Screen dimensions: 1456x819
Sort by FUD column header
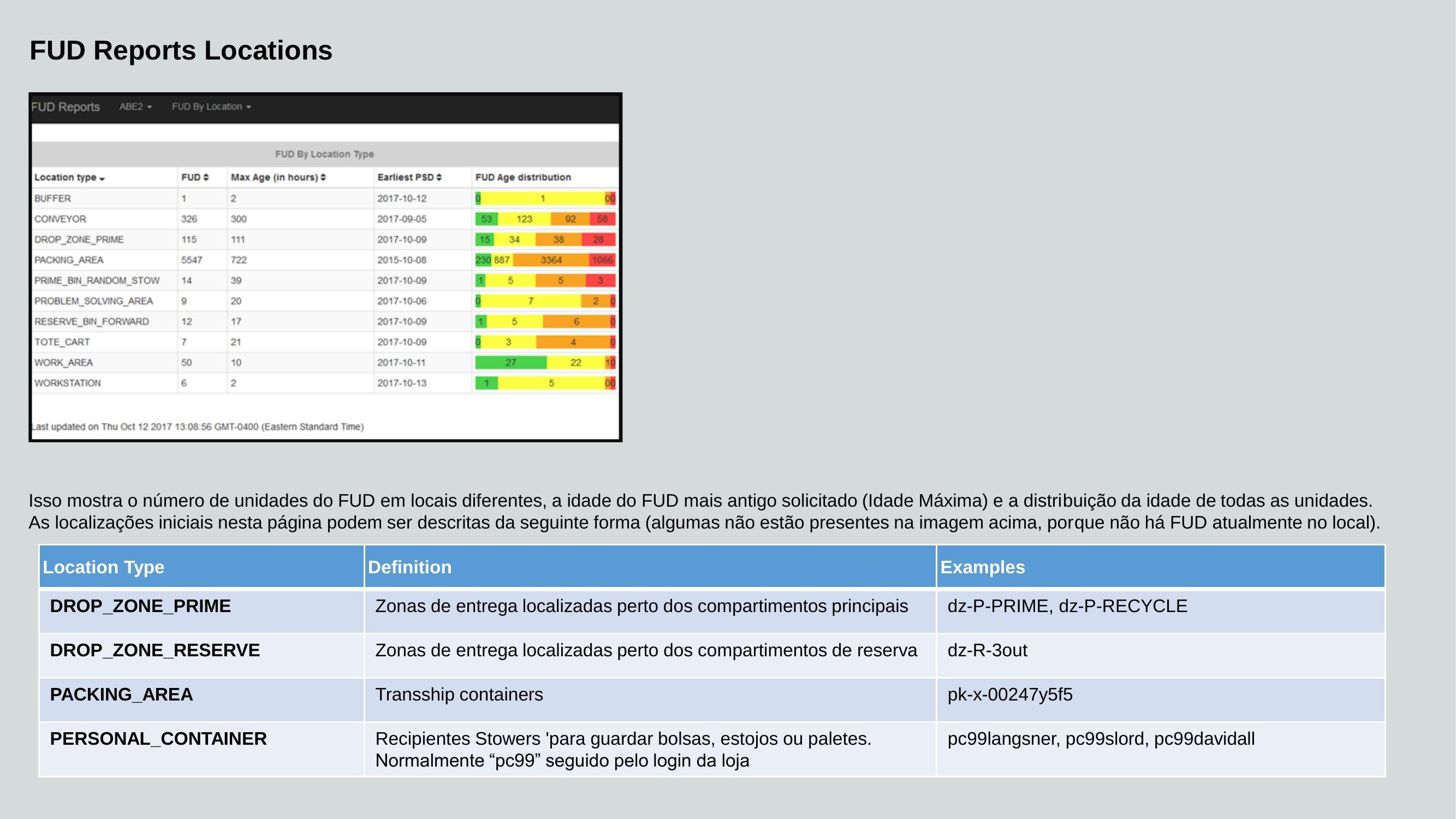click(x=195, y=177)
